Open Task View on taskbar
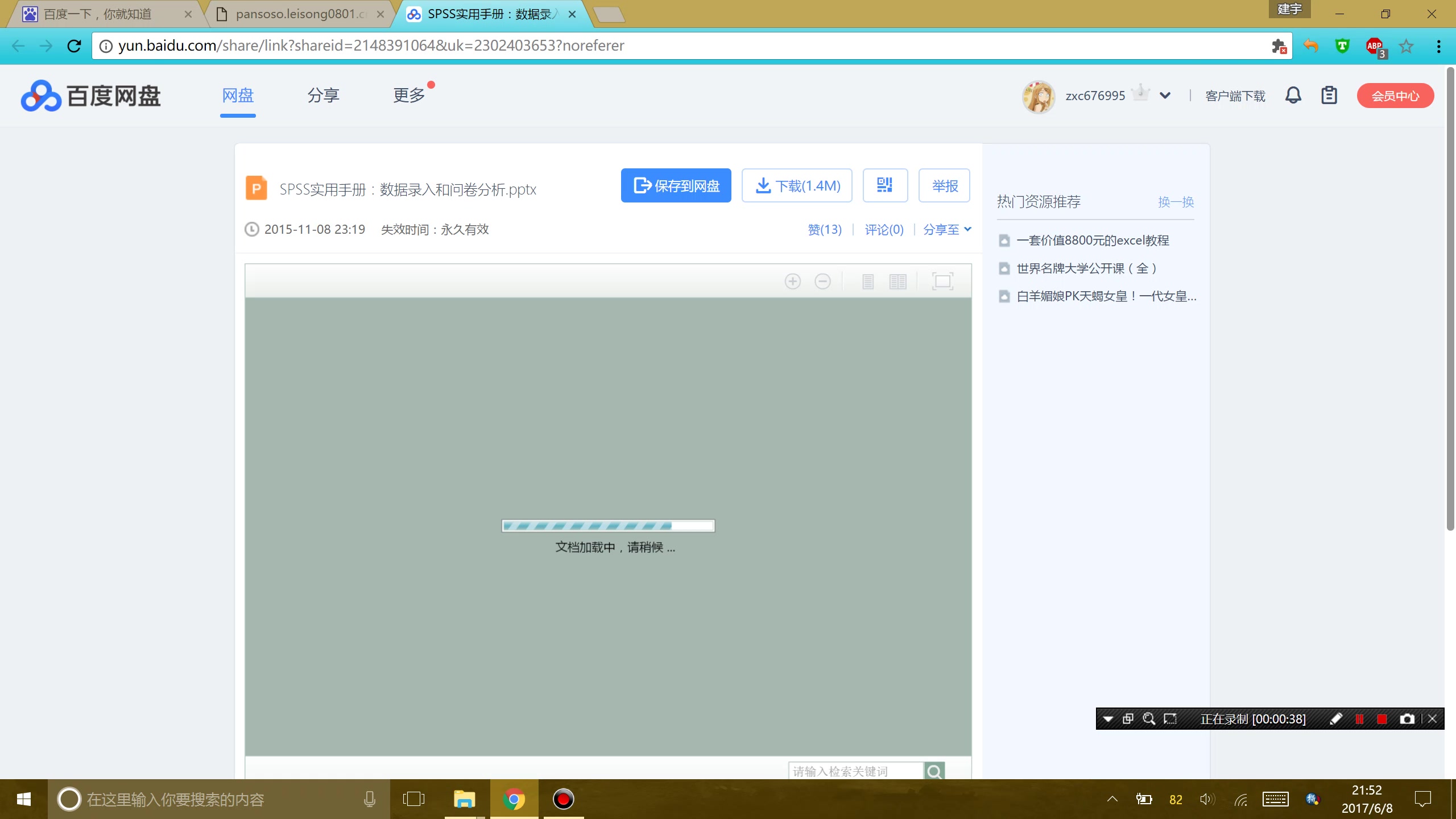1456x819 pixels. [413, 799]
